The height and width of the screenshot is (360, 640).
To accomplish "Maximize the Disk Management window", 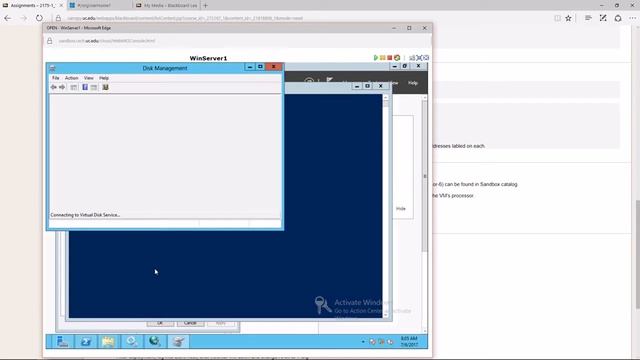I will click(x=260, y=67).
